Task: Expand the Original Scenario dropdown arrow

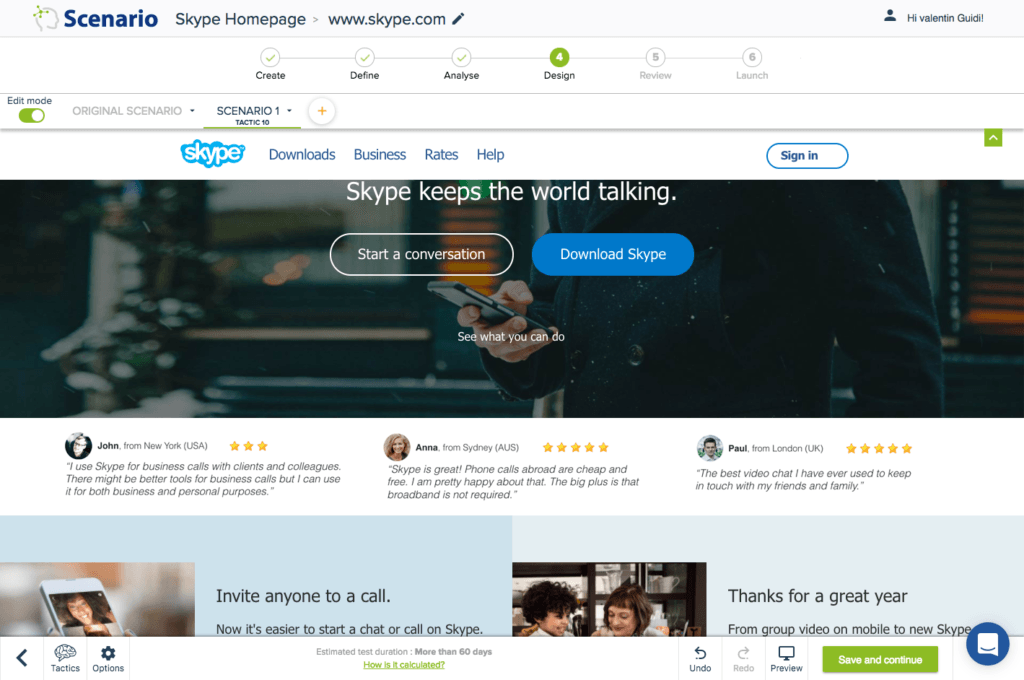Action: point(192,111)
